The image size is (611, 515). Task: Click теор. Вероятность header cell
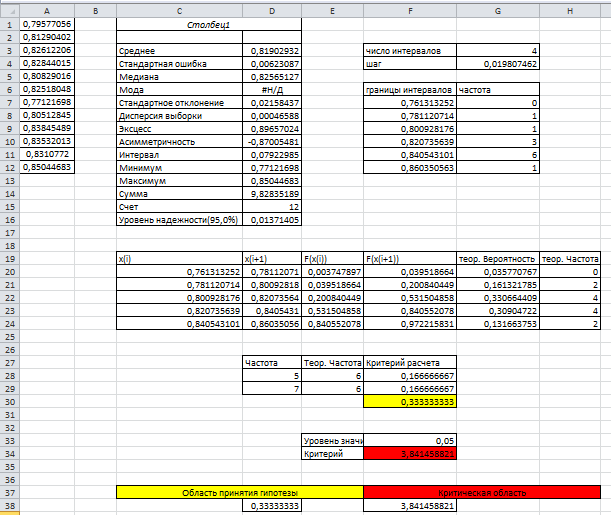click(x=498, y=259)
